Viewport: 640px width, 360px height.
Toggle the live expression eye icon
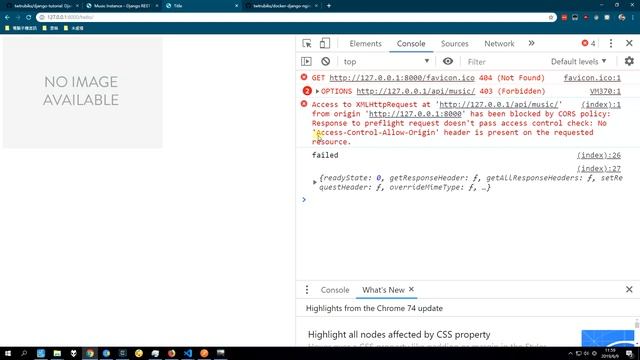(448, 61)
